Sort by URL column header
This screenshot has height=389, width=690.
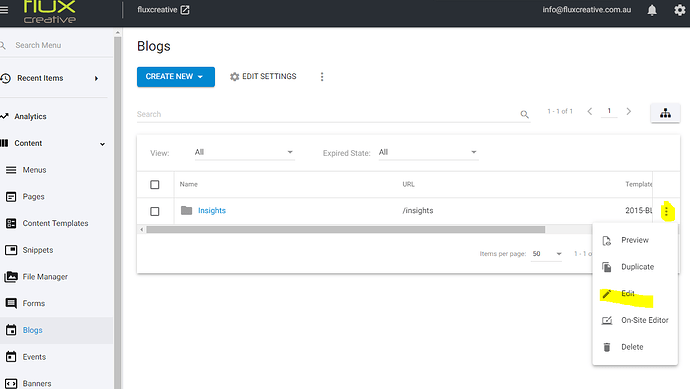click(x=408, y=184)
